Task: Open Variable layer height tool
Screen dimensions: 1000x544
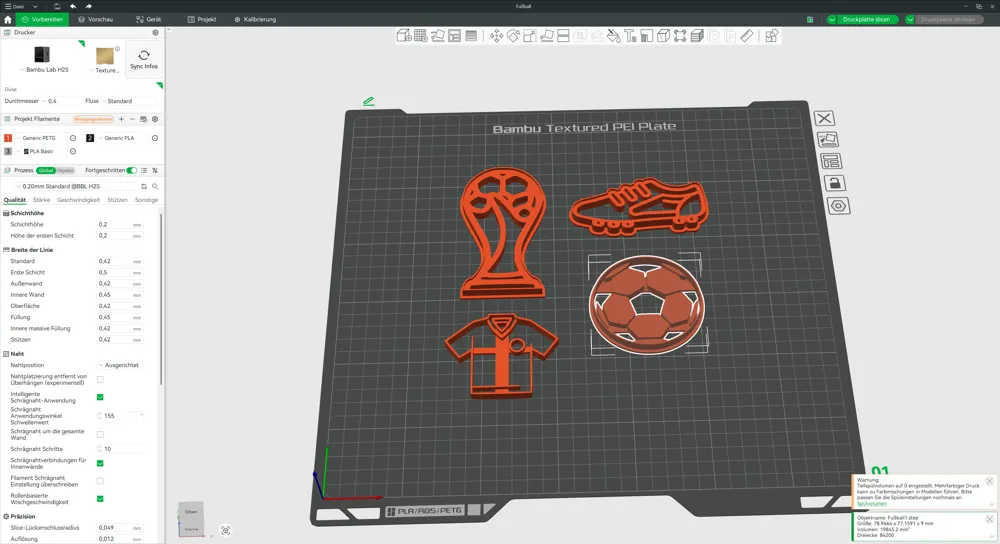Action: point(471,36)
